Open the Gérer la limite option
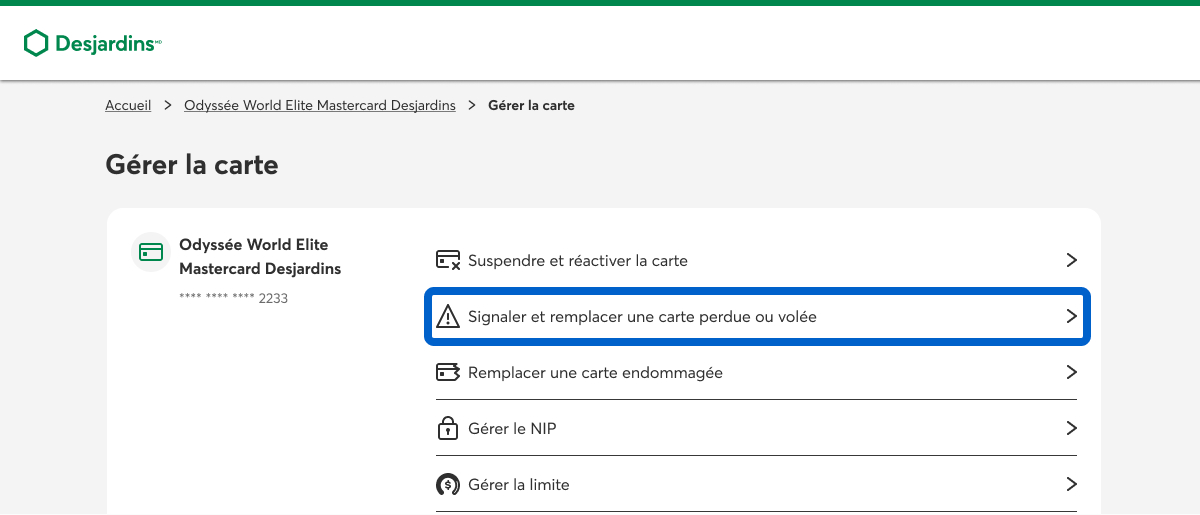The height and width of the screenshot is (515, 1200). click(519, 485)
